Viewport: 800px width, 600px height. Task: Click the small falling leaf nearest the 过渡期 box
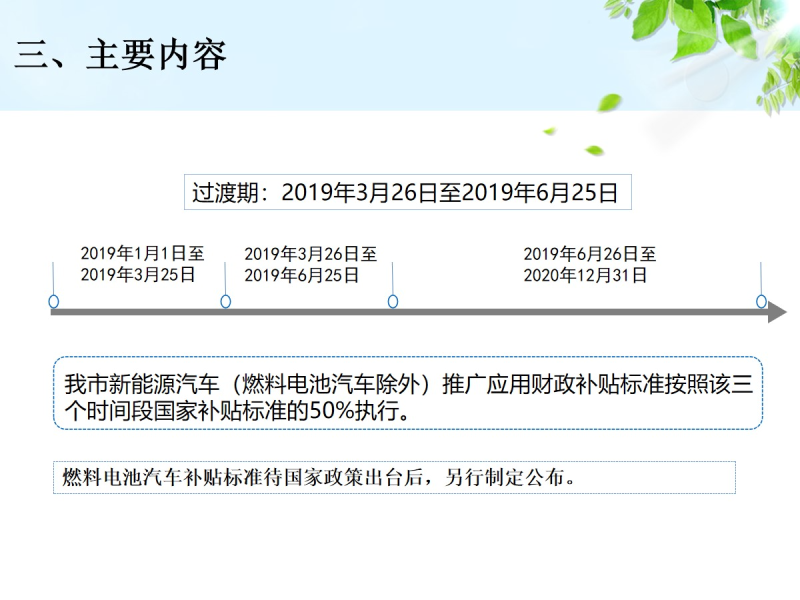pos(594,151)
